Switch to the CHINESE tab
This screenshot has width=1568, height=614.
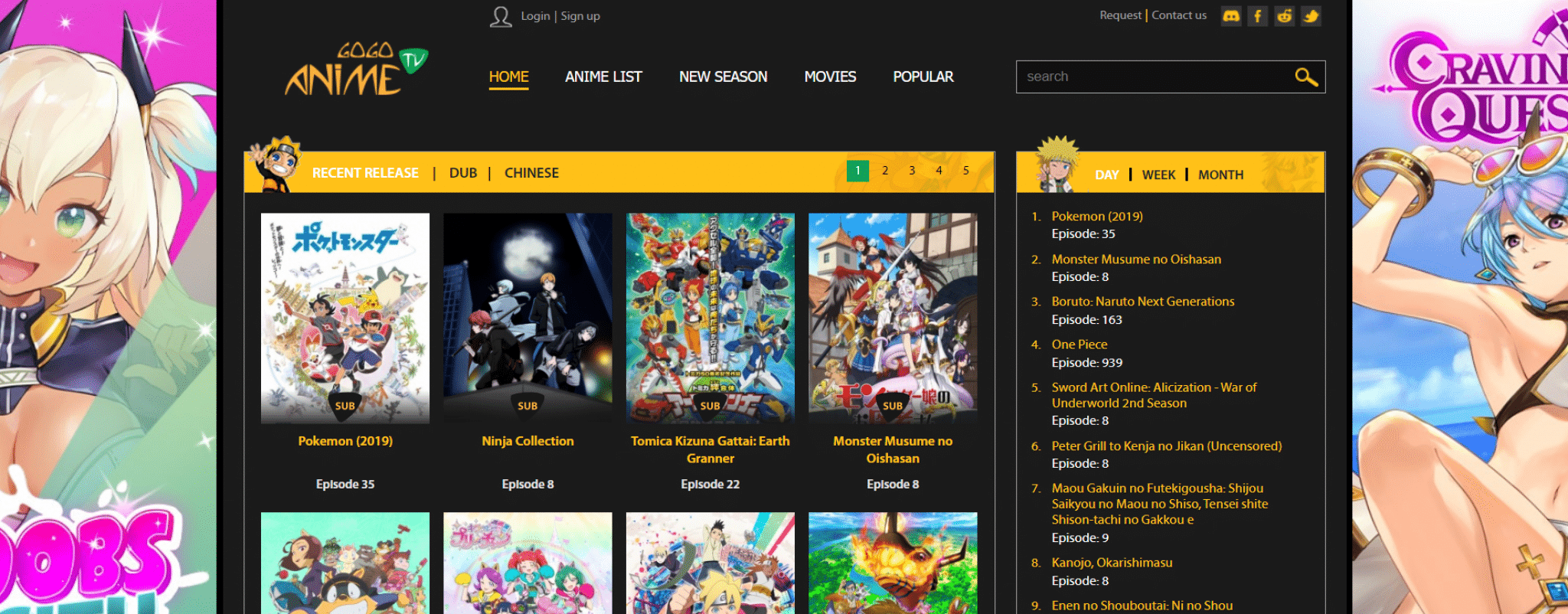pos(531,173)
